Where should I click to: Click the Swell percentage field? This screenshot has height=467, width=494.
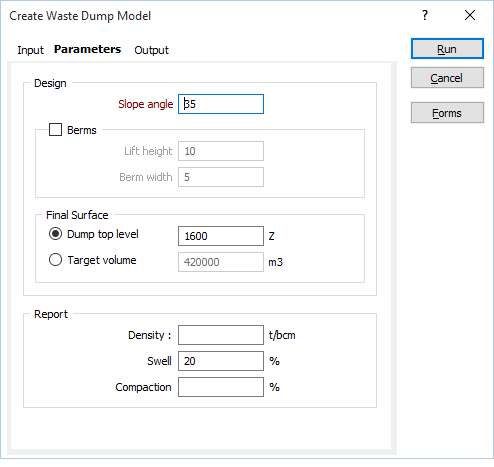tap(221, 361)
